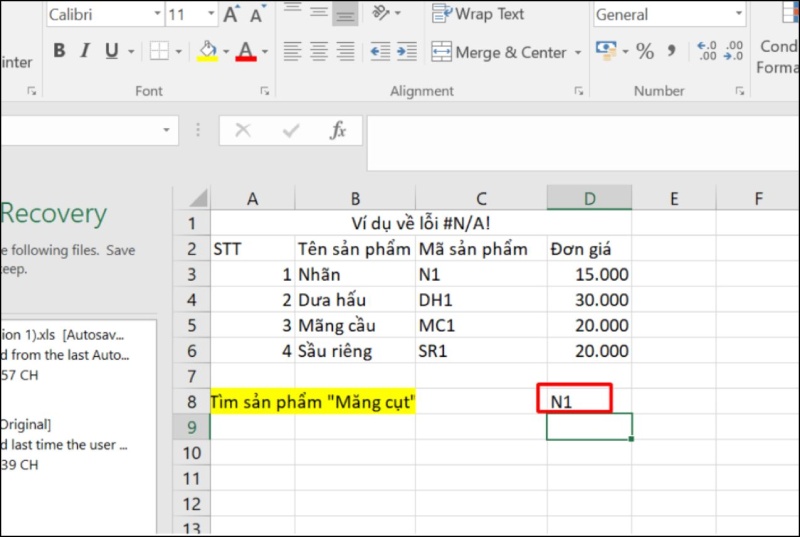Select Middle Align icon
This screenshot has height=537, width=800.
tap(319, 10)
